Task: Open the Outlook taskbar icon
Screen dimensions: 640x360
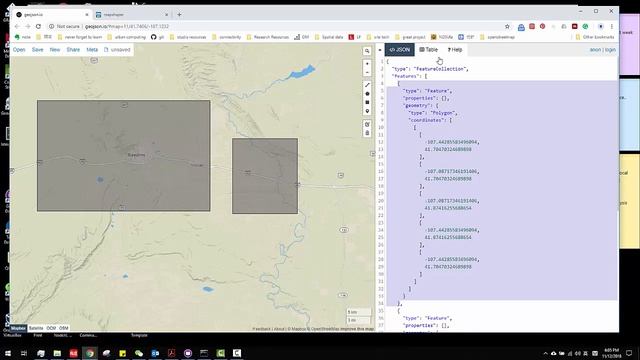Action: 155,353
